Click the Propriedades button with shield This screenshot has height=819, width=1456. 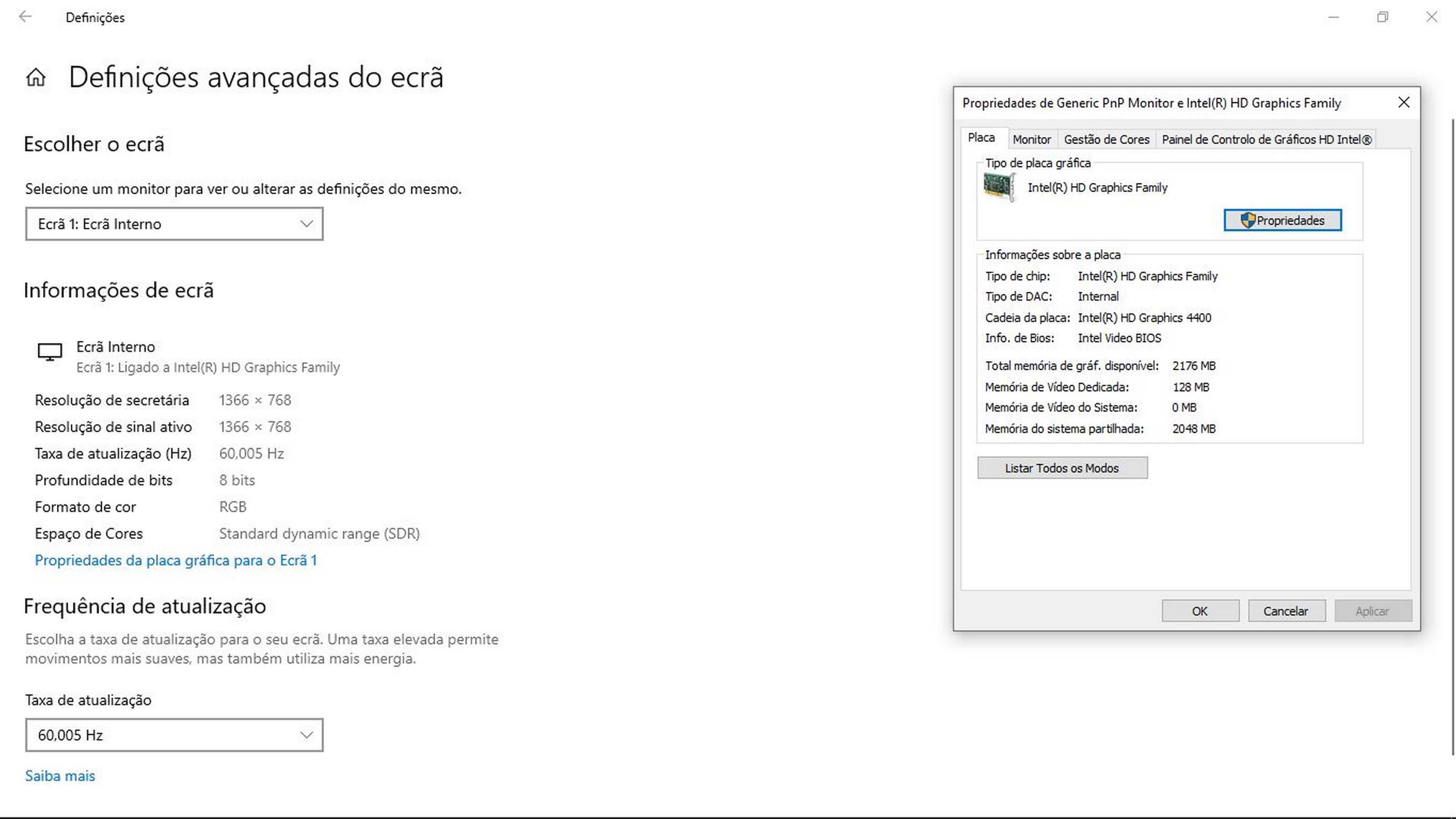click(1282, 220)
